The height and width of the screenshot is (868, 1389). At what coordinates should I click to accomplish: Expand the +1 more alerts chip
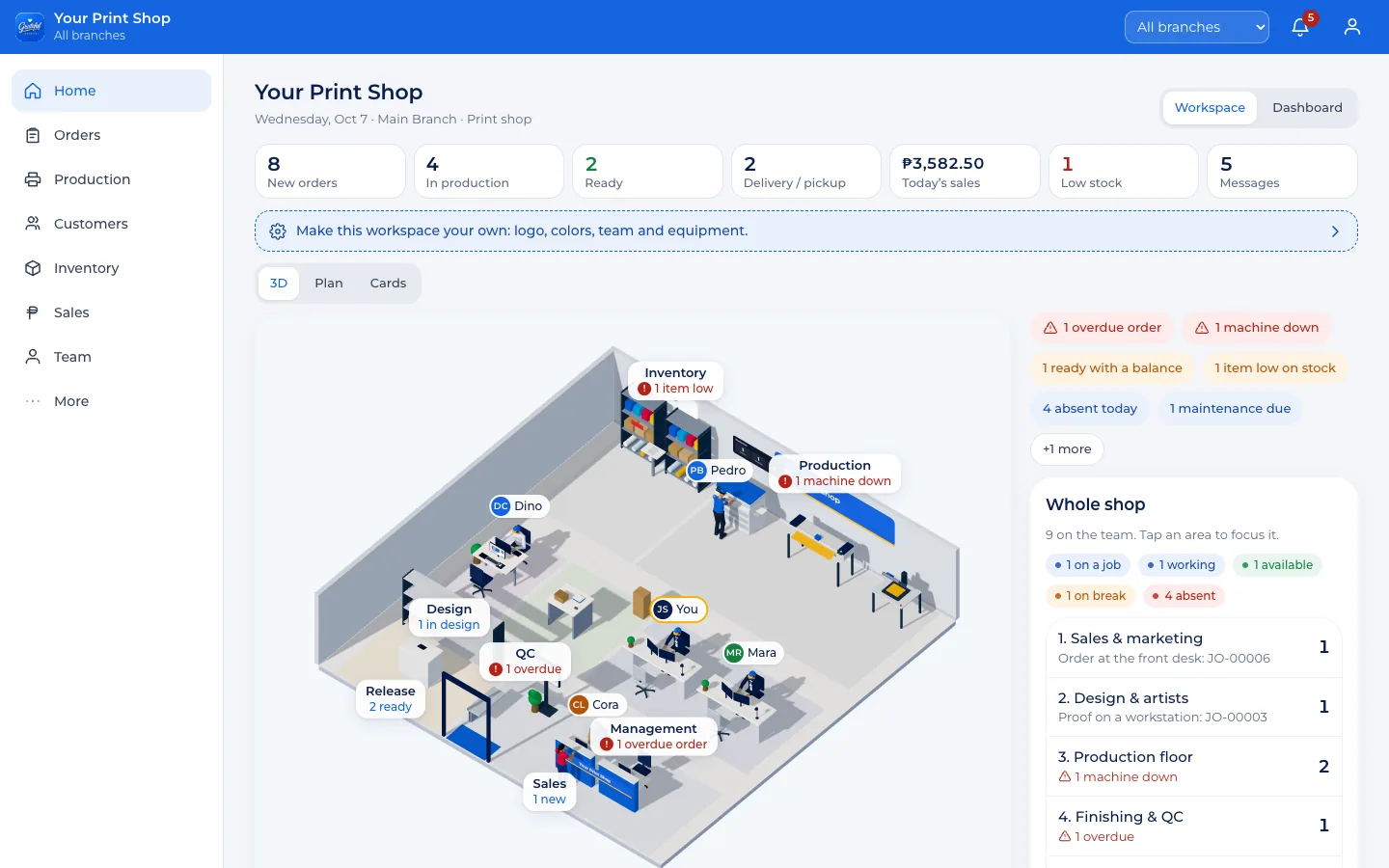pos(1067,449)
